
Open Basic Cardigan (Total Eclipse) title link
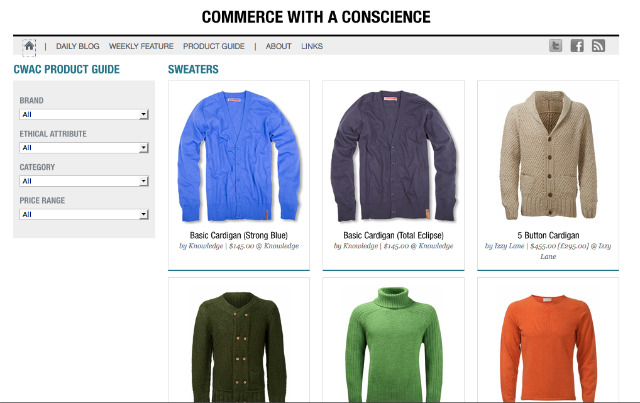393,235
